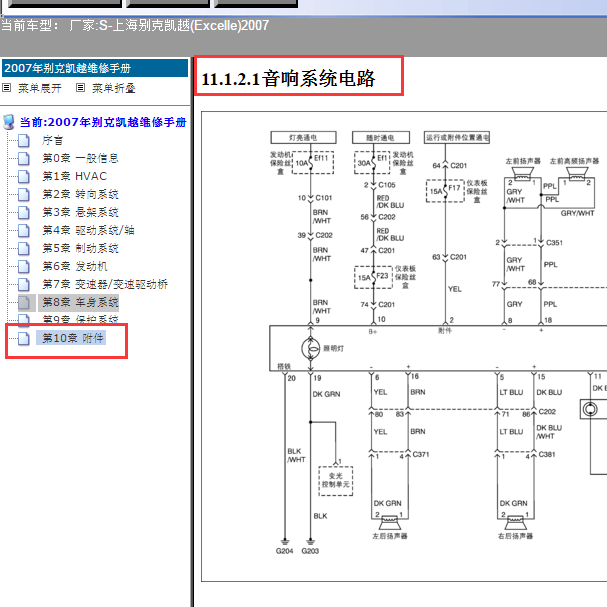The height and width of the screenshot is (607, 607).
Task: Select 第1章 HVAC chapter
Action: point(74,176)
